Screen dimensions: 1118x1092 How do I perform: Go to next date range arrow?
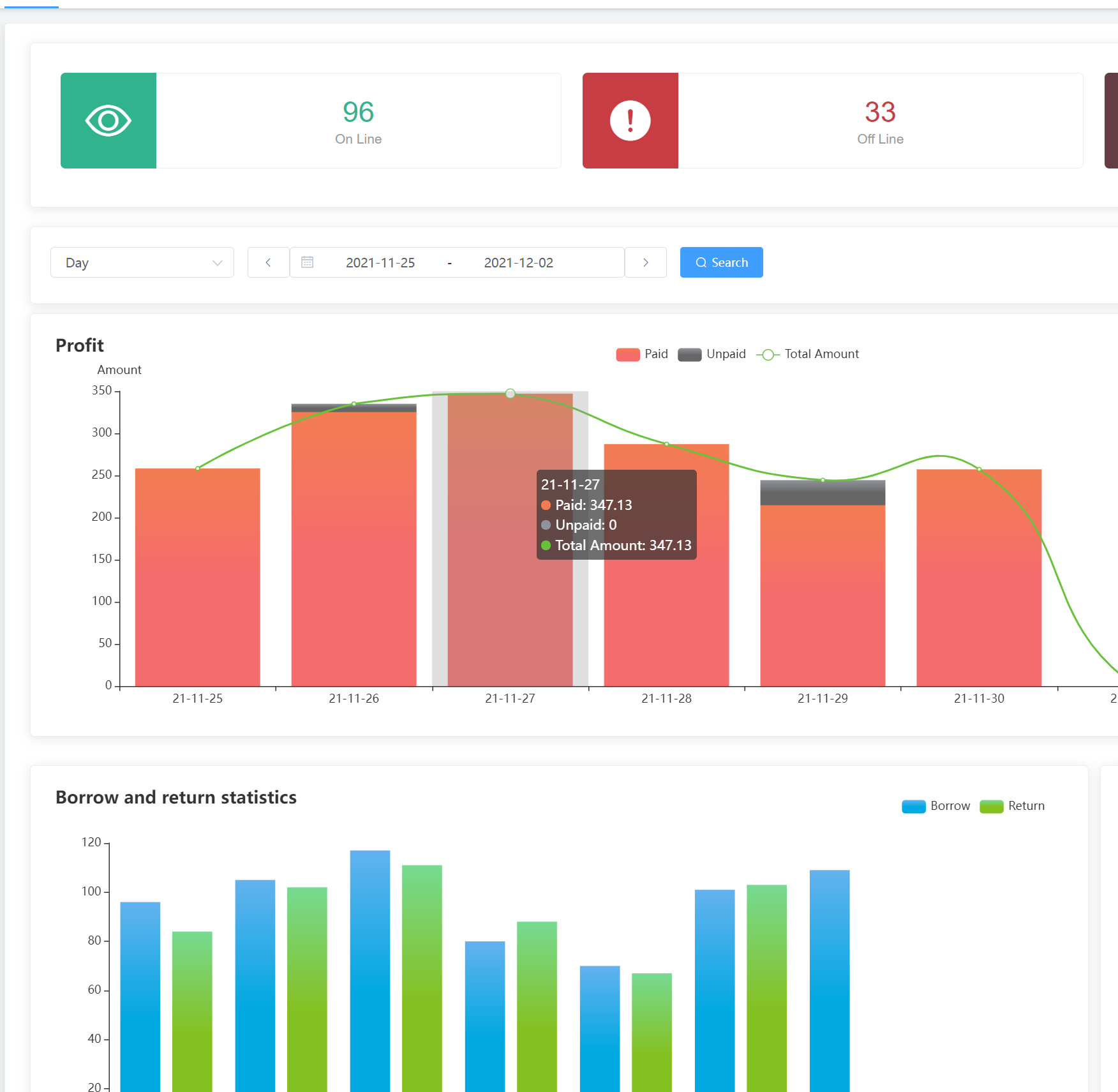646,262
